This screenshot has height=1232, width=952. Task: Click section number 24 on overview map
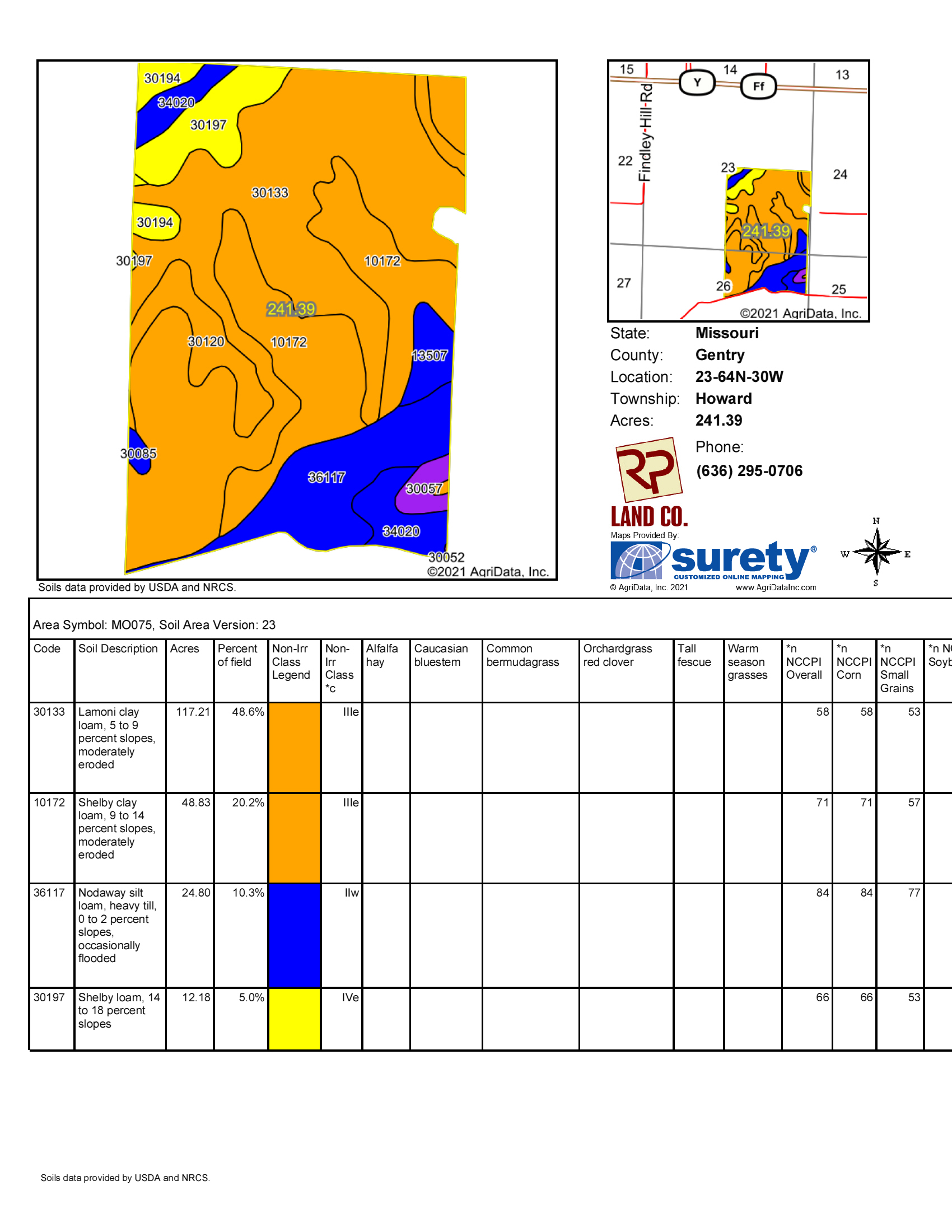click(840, 174)
